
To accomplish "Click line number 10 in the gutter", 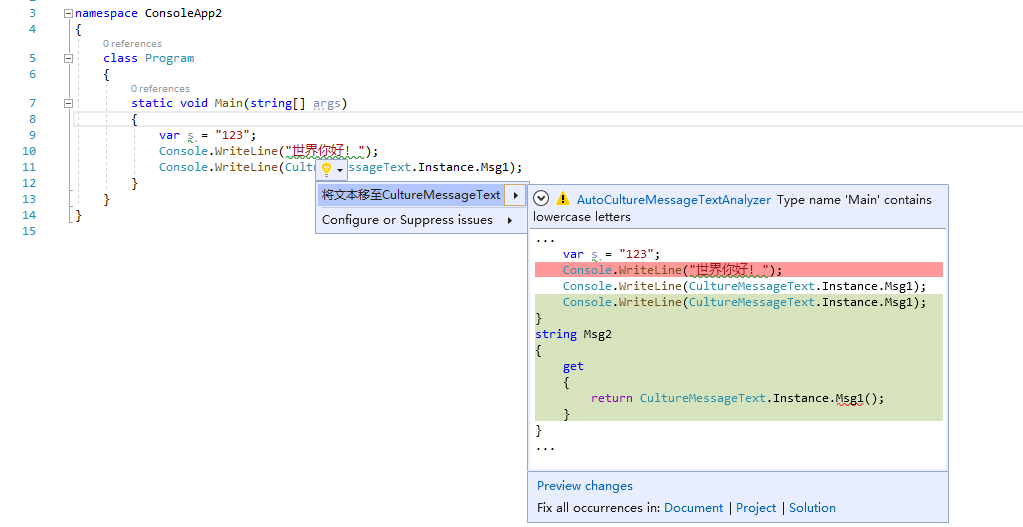I will (x=29, y=151).
